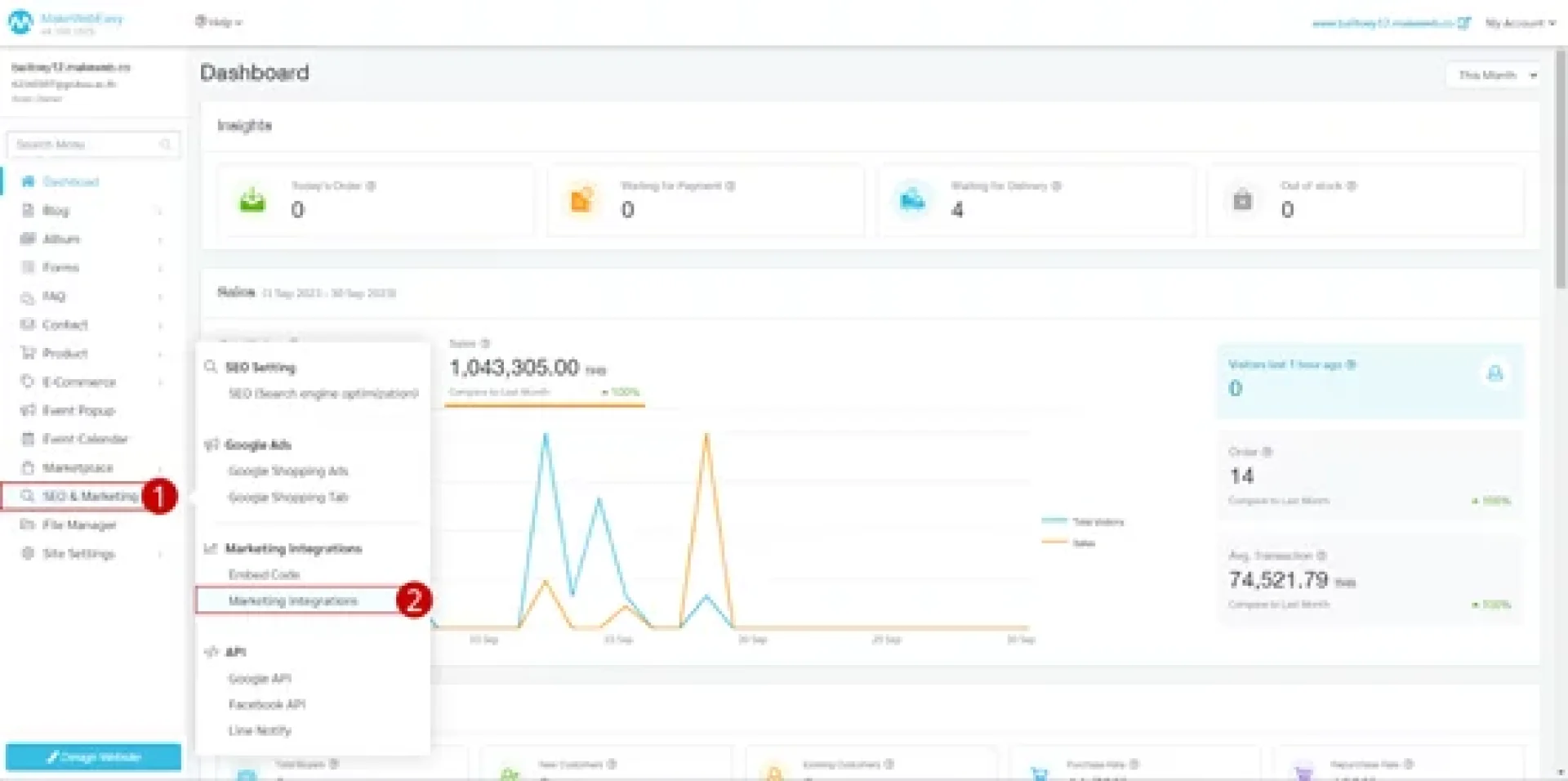The width and height of the screenshot is (1568, 781).
Task: Click the gray Out of stock icon
Action: pyautogui.click(x=1242, y=200)
